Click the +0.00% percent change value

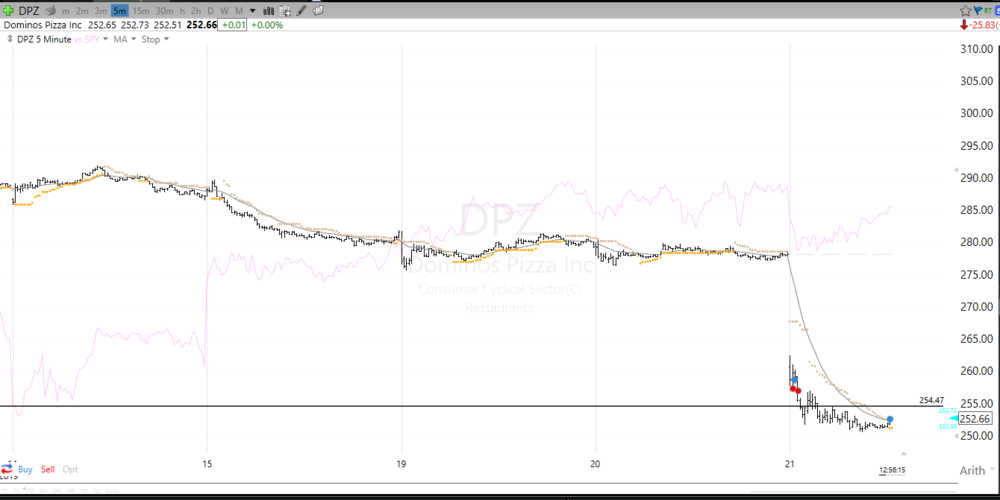pos(267,26)
